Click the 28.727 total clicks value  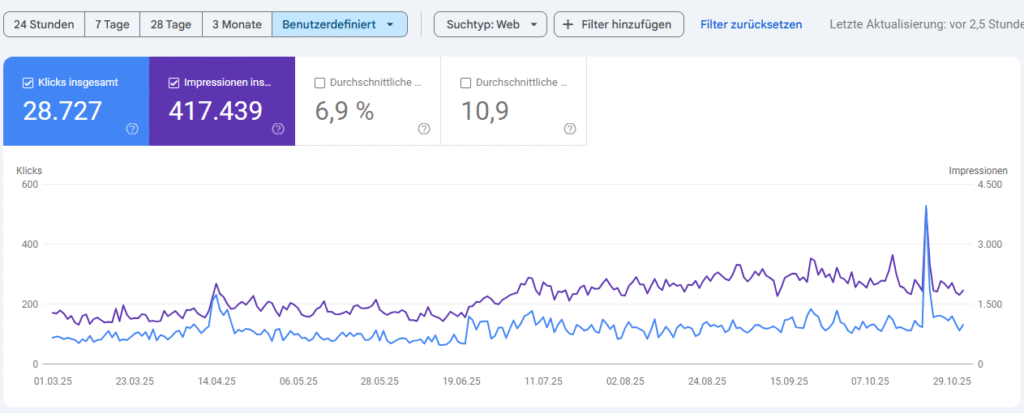[62, 111]
